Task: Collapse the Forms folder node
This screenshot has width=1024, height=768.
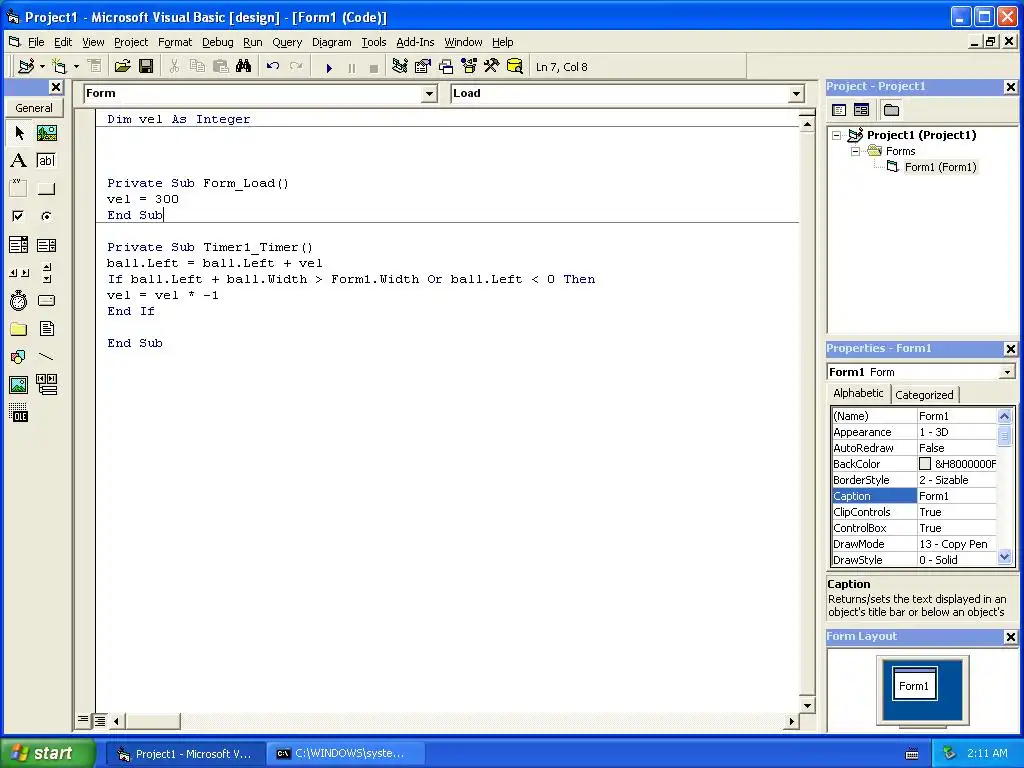Action: coord(855,151)
